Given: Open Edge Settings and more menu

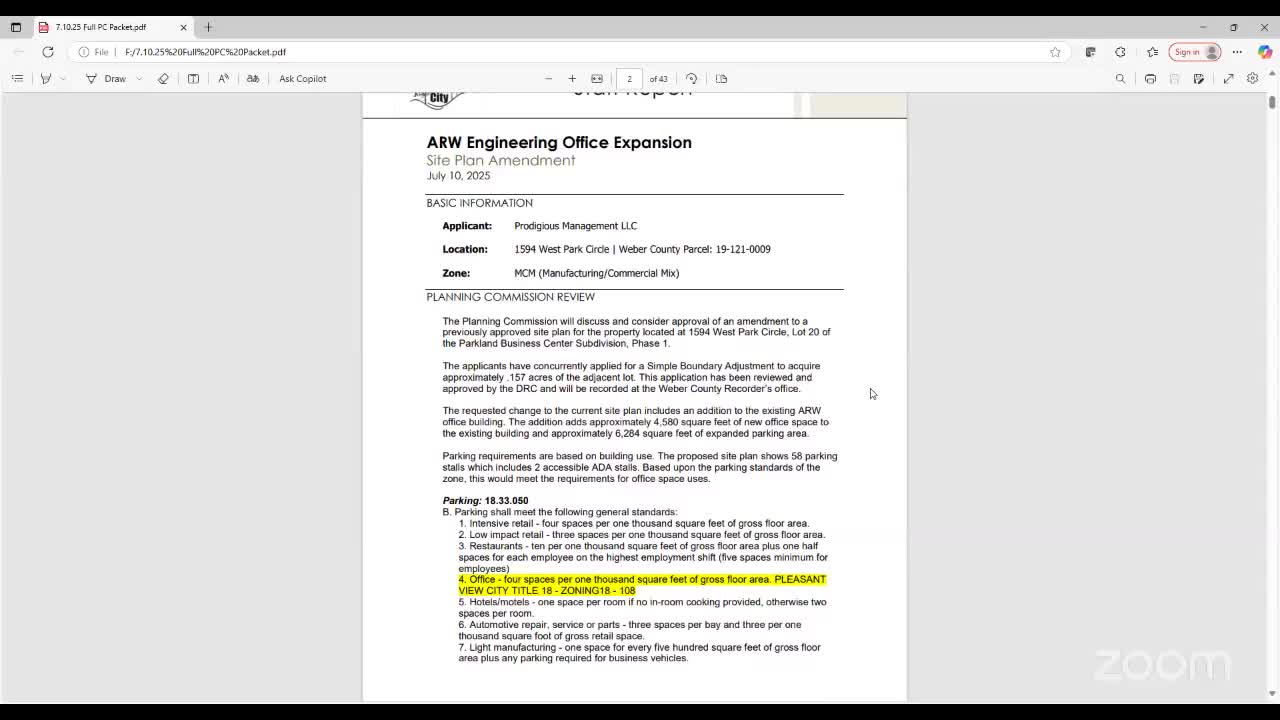Looking at the screenshot, I should pyautogui.click(x=1237, y=52).
